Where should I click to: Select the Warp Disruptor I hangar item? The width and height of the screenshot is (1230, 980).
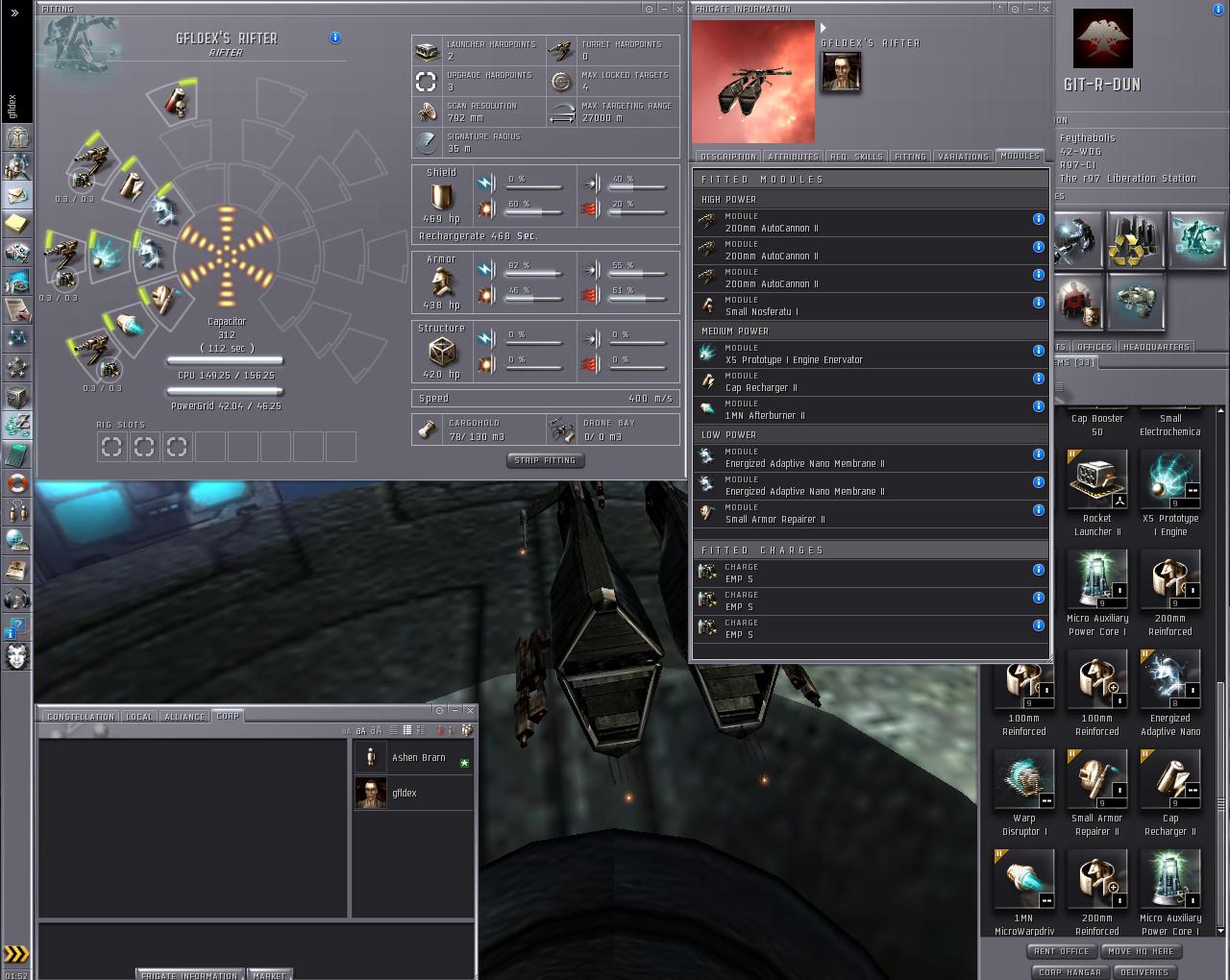1023,795
